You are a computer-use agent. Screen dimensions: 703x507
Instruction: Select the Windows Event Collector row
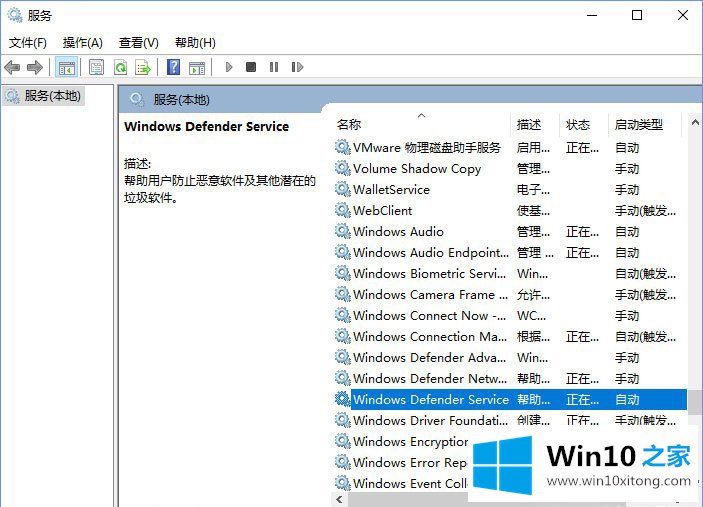[401, 483]
